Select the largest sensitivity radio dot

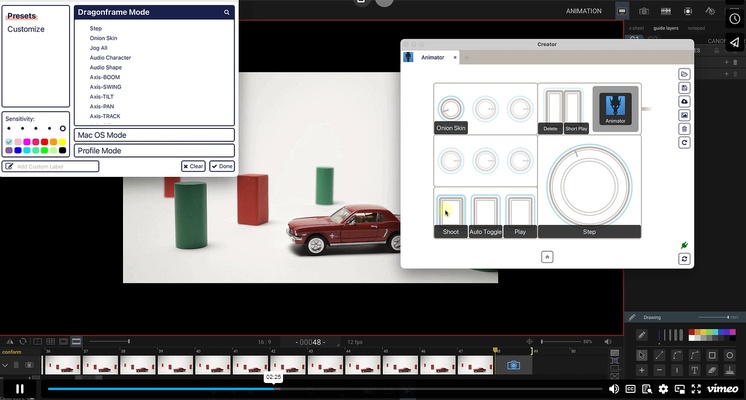(x=63, y=129)
